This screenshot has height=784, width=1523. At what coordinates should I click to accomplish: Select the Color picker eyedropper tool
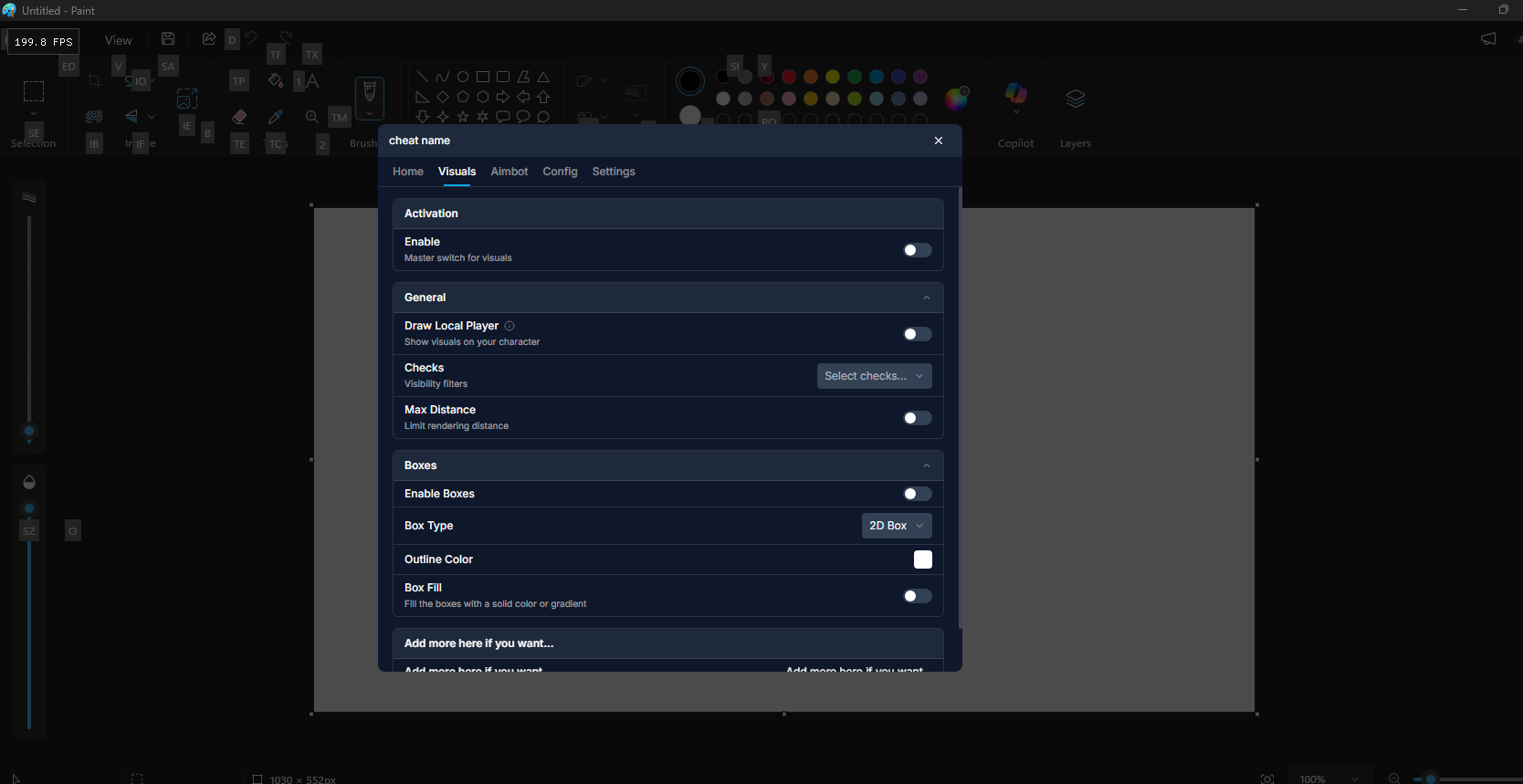click(276, 117)
